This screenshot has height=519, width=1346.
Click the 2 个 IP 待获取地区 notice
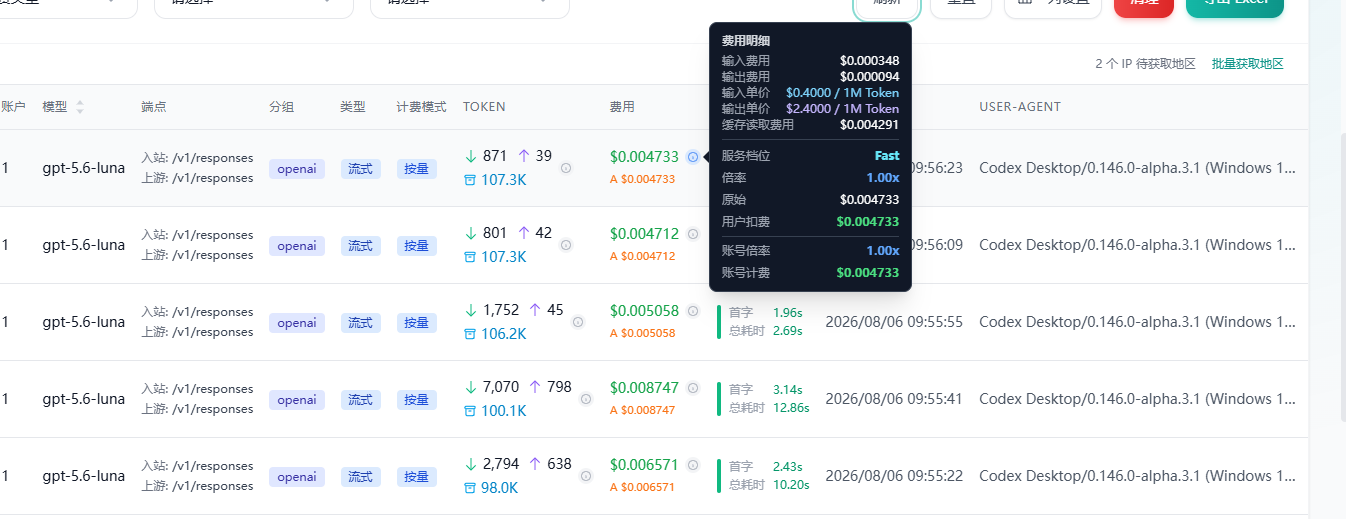[1145, 64]
